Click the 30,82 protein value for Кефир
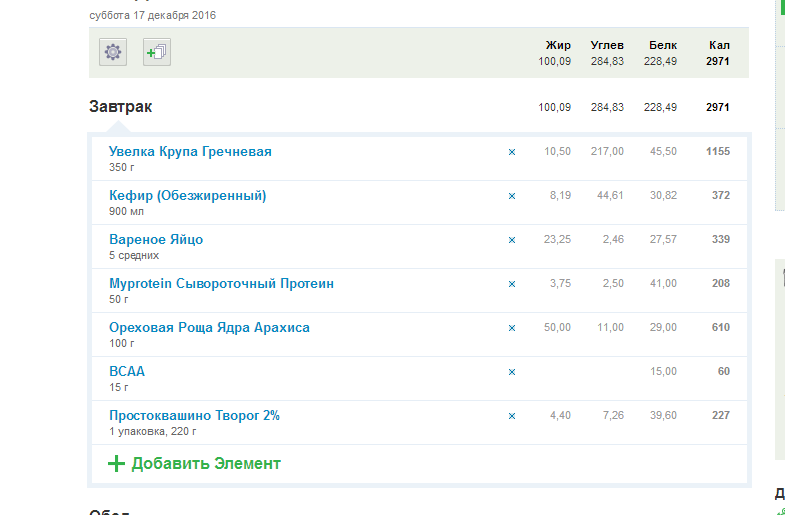 [x=663, y=196]
